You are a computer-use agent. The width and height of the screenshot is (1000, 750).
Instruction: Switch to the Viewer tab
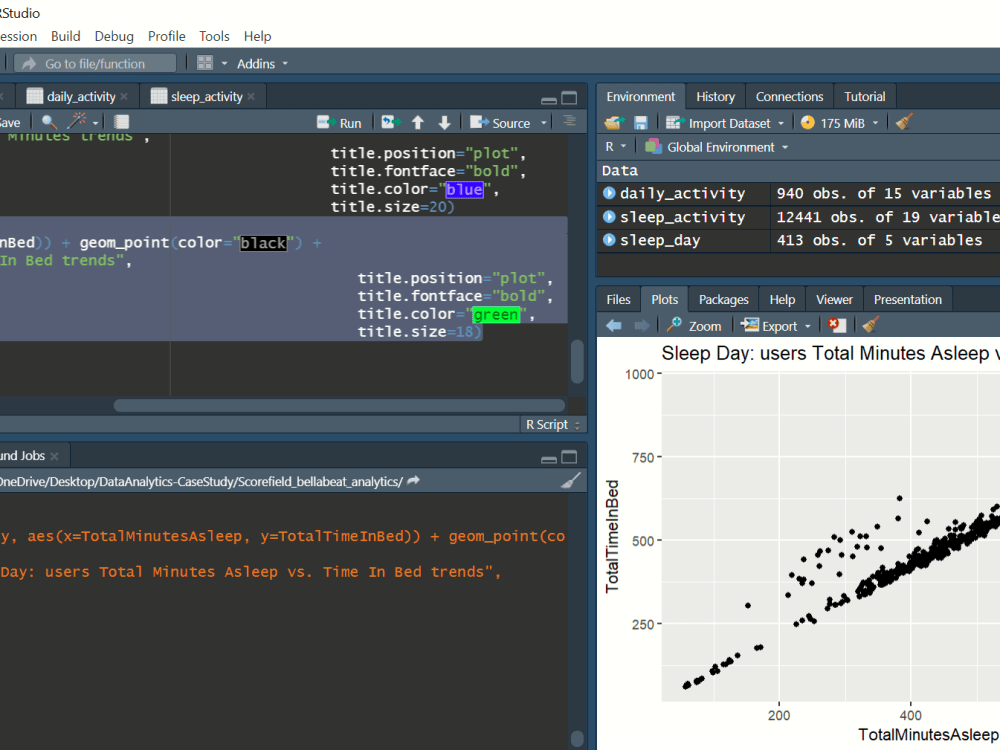(834, 299)
